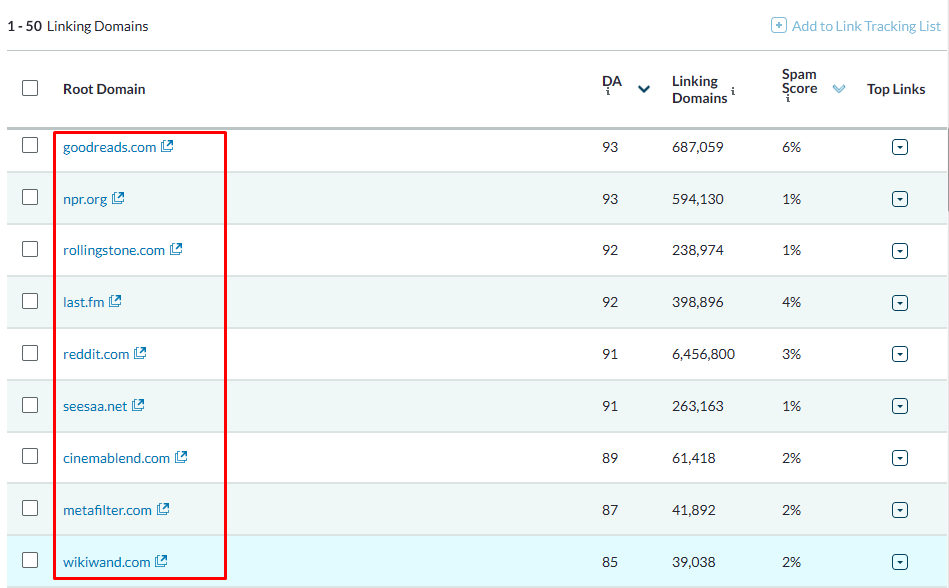The width and height of the screenshot is (949, 588).
Task: Sort by Spam Score column arrow
Action: 839,89
